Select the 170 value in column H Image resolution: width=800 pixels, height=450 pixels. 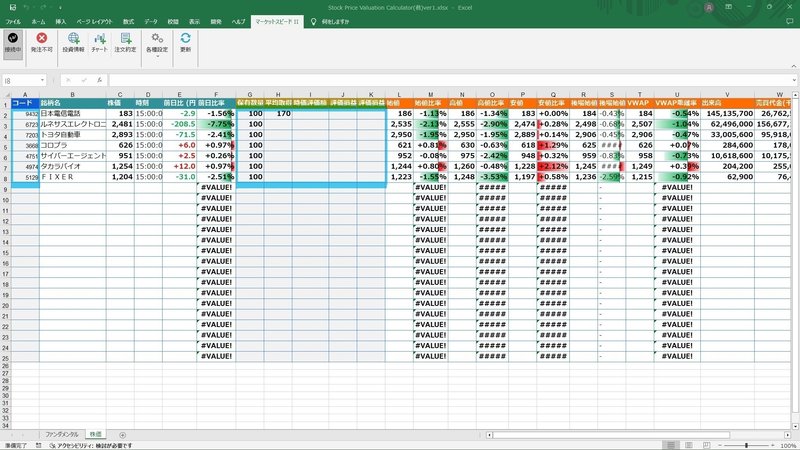pyautogui.click(x=278, y=113)
